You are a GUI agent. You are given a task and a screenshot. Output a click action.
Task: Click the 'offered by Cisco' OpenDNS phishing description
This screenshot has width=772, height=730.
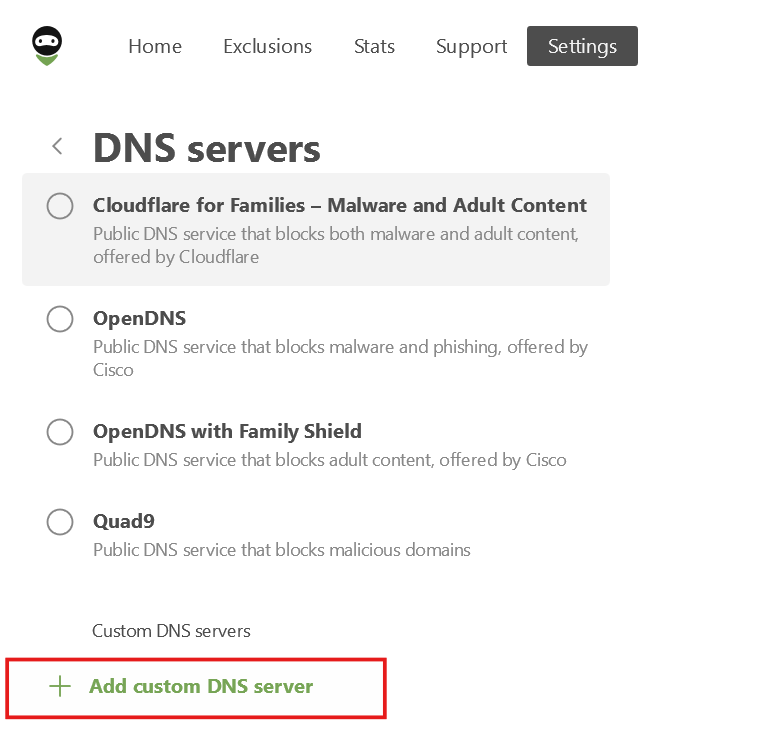coord(340,358)
